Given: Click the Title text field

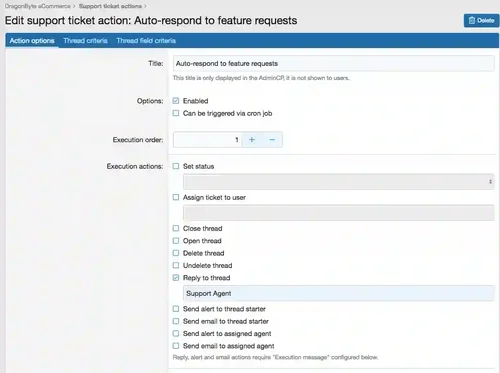Looking at the screenshot, I should 333,63.
